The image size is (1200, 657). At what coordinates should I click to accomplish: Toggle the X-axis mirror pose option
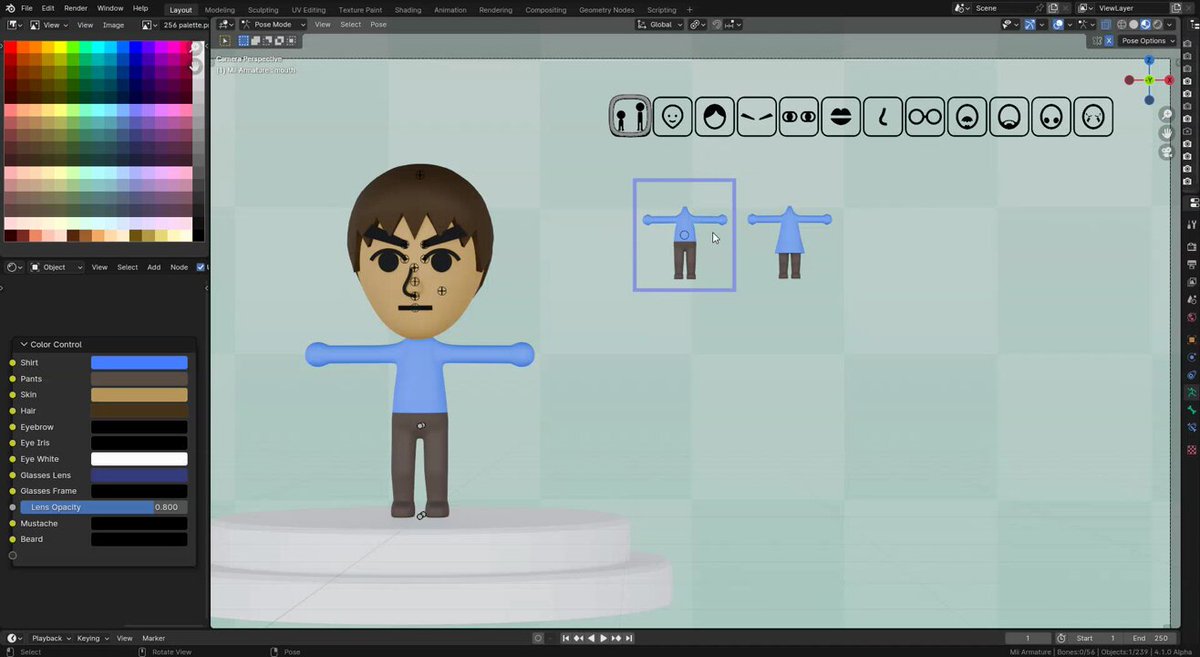click(x=1108, y=41)
